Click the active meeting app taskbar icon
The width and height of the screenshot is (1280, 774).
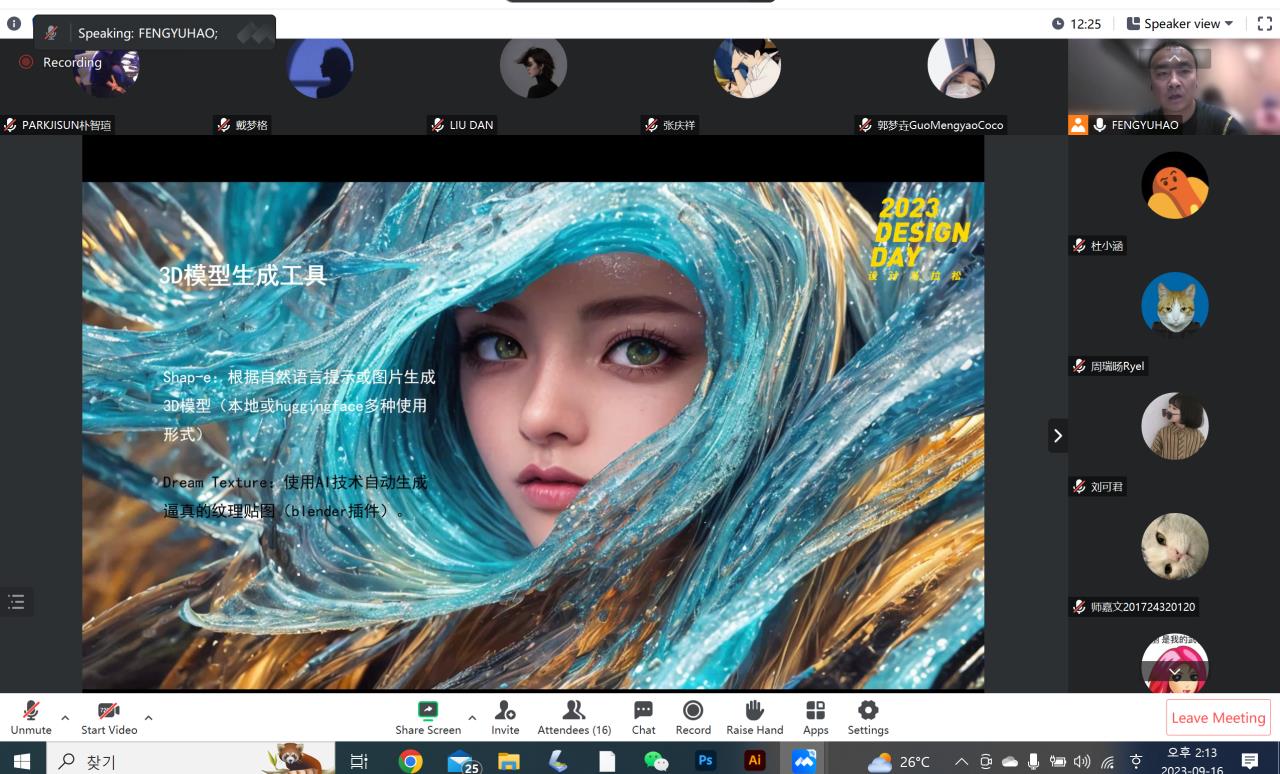pos(804,762)
